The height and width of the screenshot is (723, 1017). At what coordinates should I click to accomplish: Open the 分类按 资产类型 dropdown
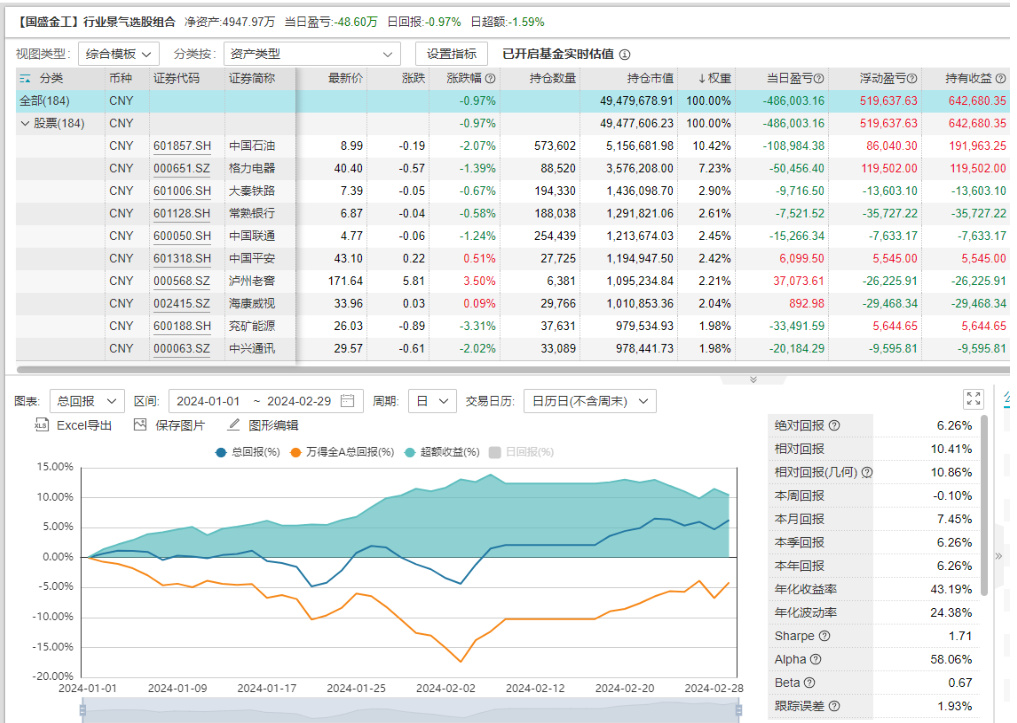(x=311, y=54)
